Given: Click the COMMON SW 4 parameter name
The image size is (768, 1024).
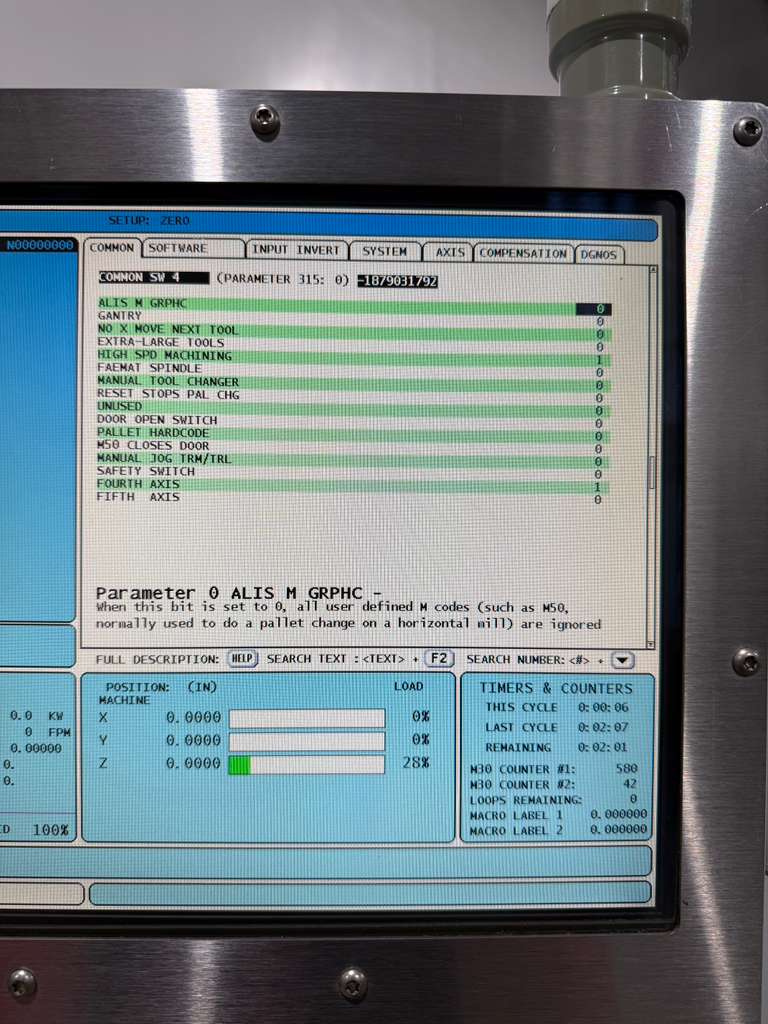Looking at the screenshot, I should click(x=152, y=278).
